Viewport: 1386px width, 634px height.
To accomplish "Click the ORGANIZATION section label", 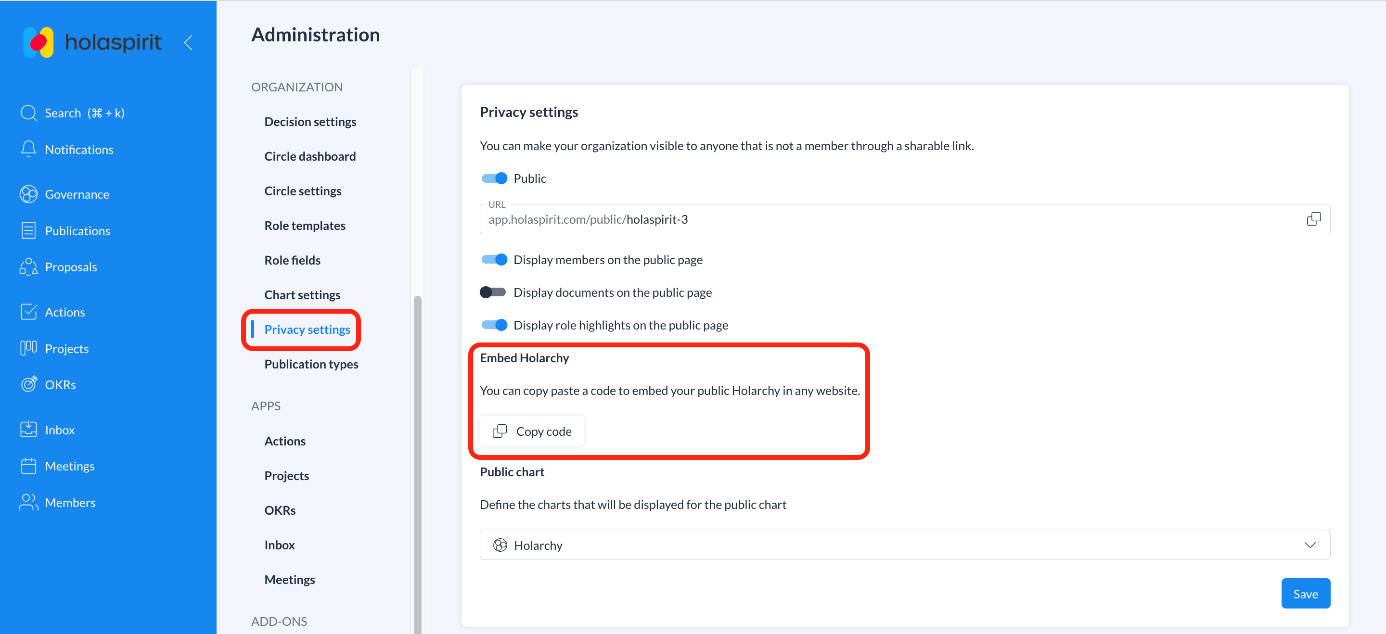I will (x=297, y=87).
